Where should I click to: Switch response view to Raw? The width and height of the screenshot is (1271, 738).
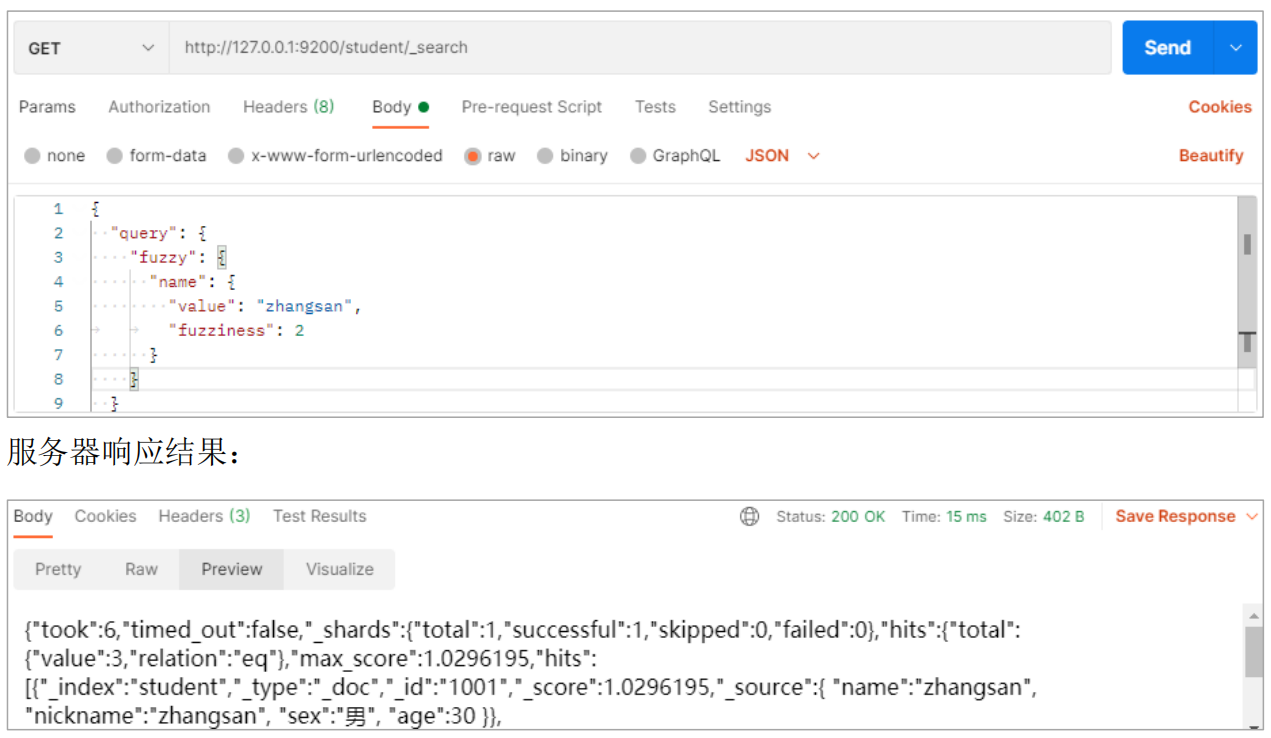141,569
